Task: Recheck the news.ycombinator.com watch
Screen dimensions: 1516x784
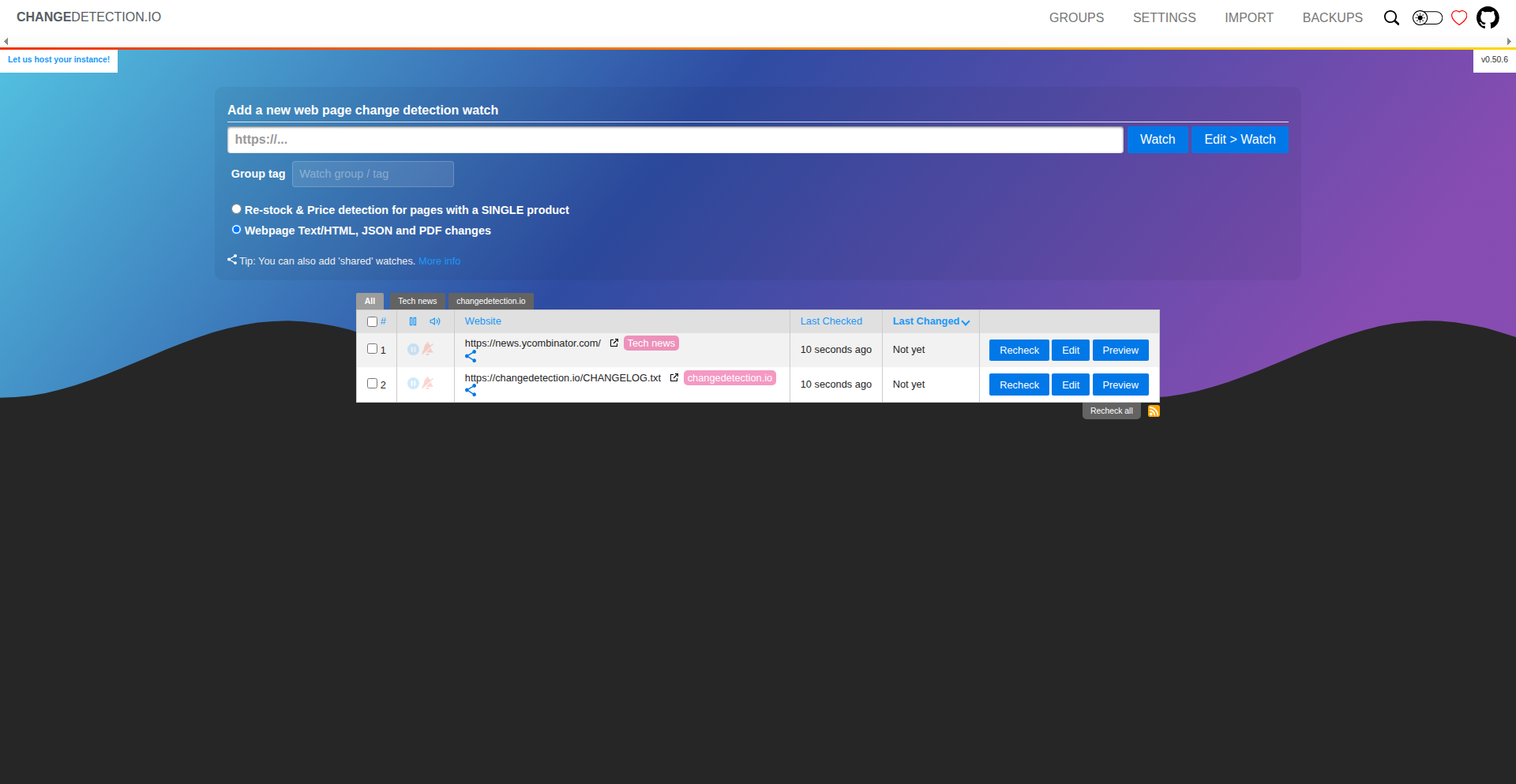Action: (1019, 350)
